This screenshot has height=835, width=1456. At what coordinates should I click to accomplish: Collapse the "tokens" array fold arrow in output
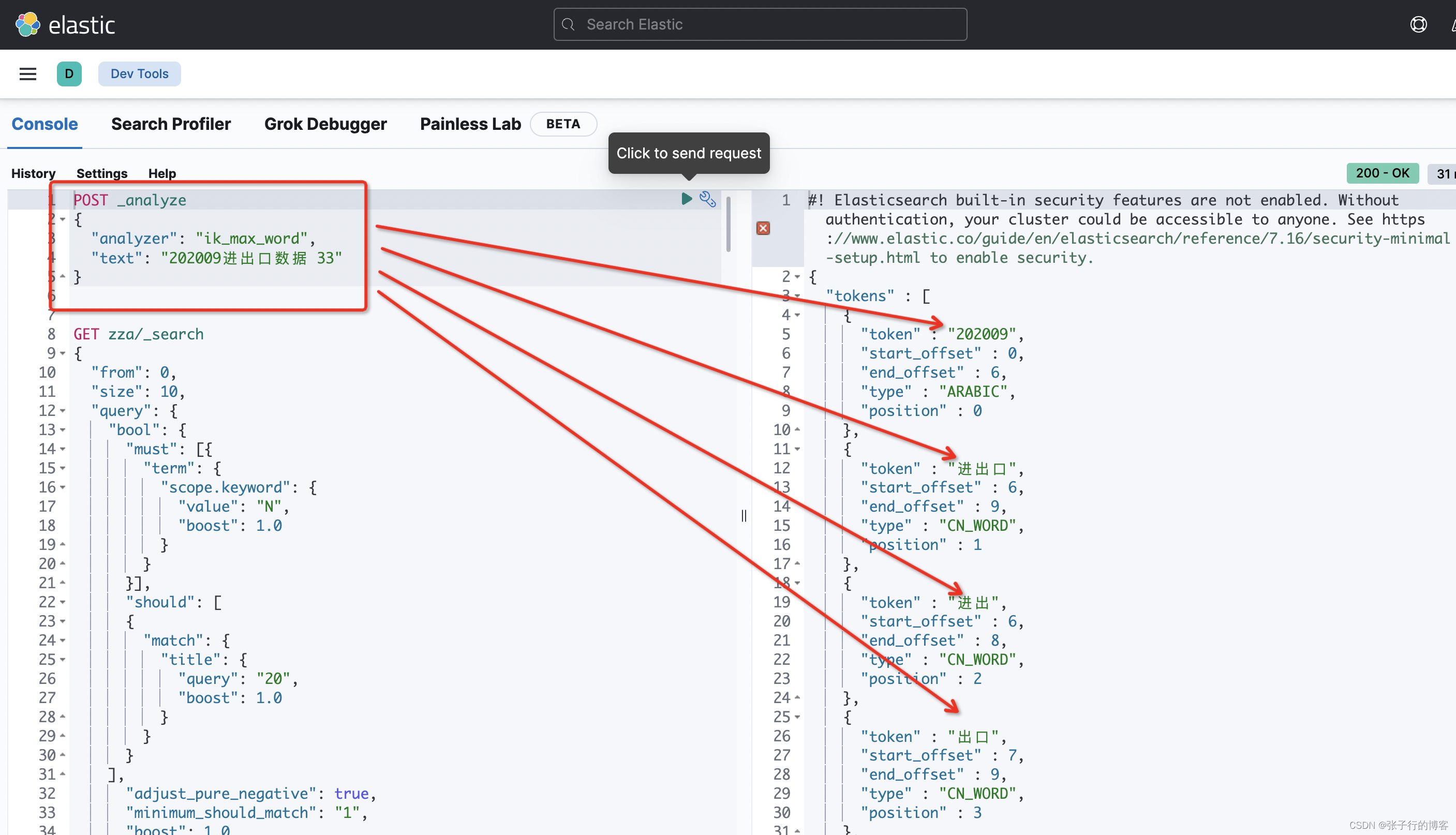[x=797, y=296]
